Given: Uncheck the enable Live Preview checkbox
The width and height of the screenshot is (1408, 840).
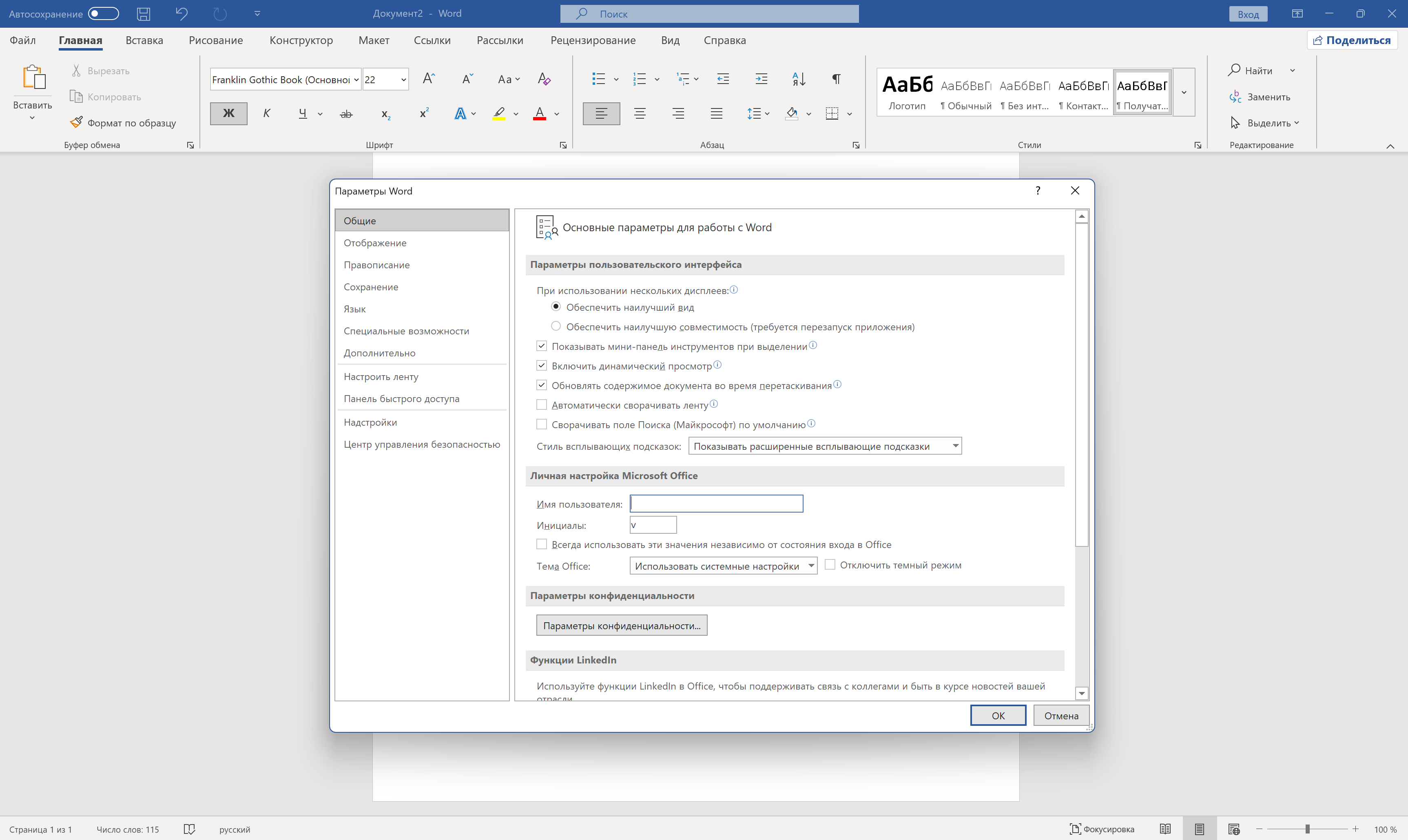Looking at the screenshot, I should (x=542, y=366).
